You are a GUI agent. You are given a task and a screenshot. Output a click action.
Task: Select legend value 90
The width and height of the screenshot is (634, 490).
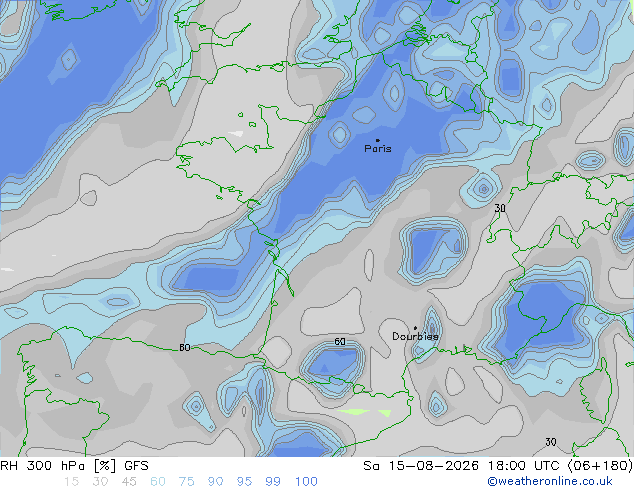pos(216,482)
